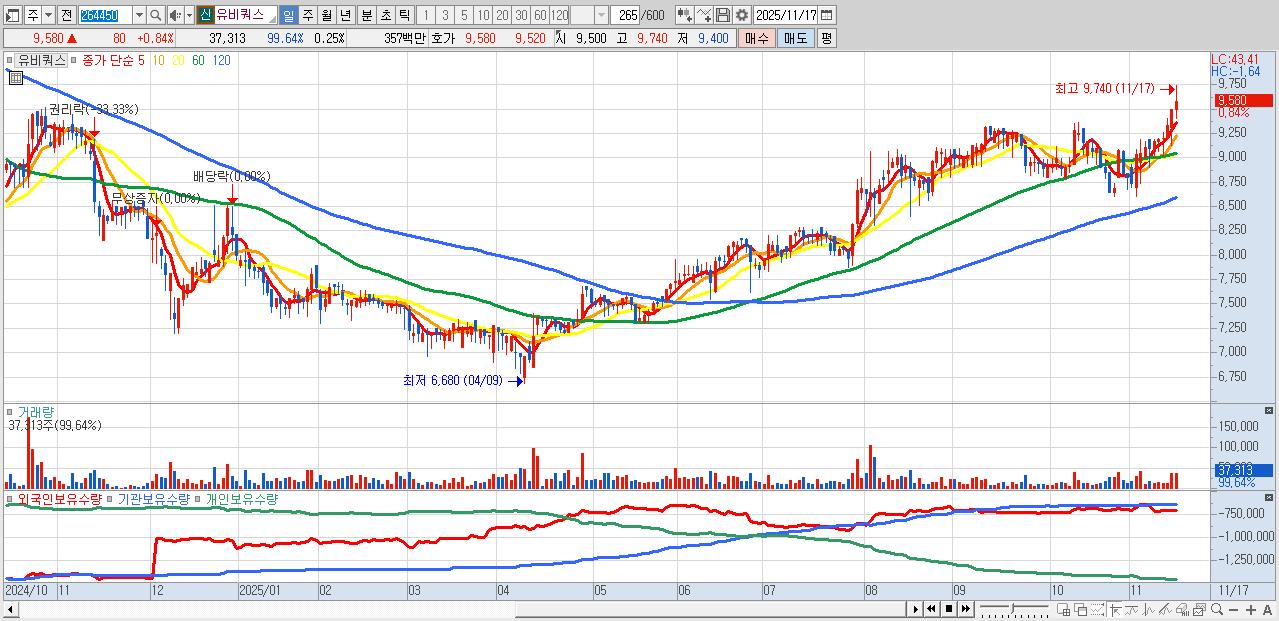Viewport: 1279px width, 621px height.
Task: Click the 평 button
Action: (x=826, y=38)
